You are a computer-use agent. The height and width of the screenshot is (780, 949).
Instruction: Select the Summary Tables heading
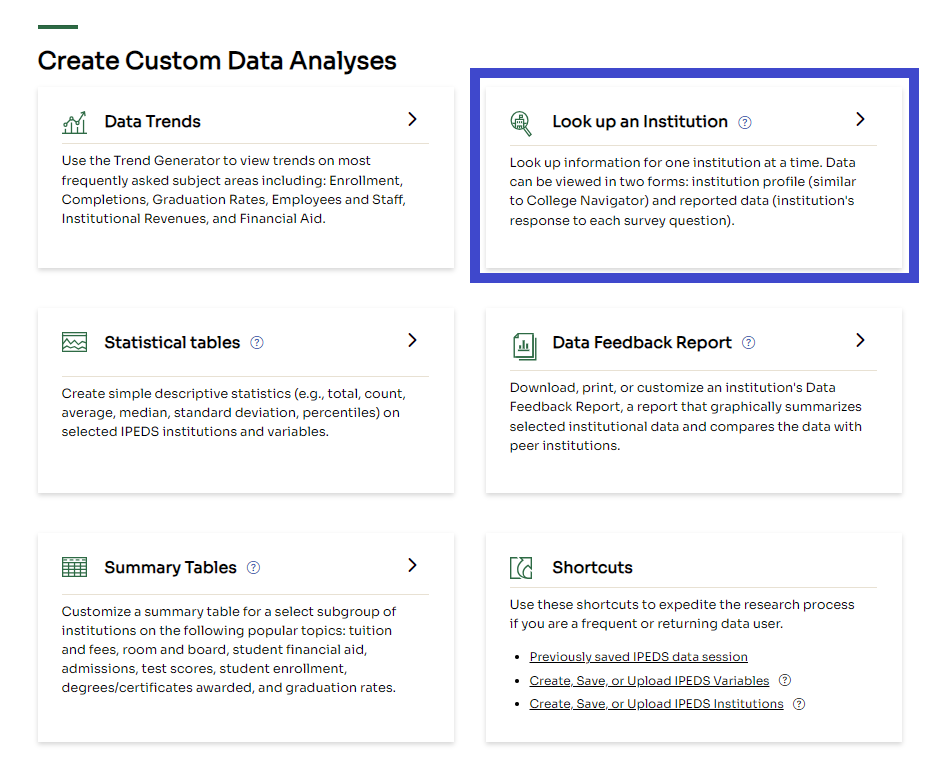pyautogui.click(x=170, y=568)
